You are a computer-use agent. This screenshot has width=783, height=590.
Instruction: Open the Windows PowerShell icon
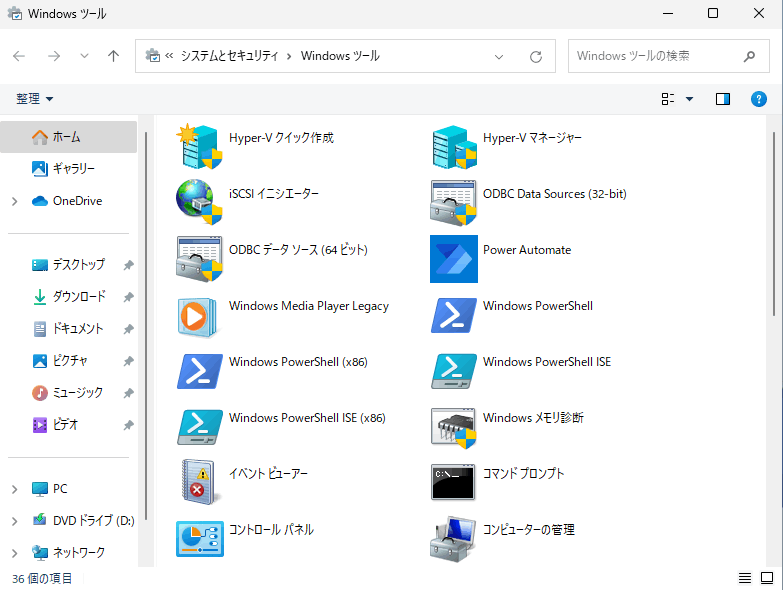tap(454, 315)
